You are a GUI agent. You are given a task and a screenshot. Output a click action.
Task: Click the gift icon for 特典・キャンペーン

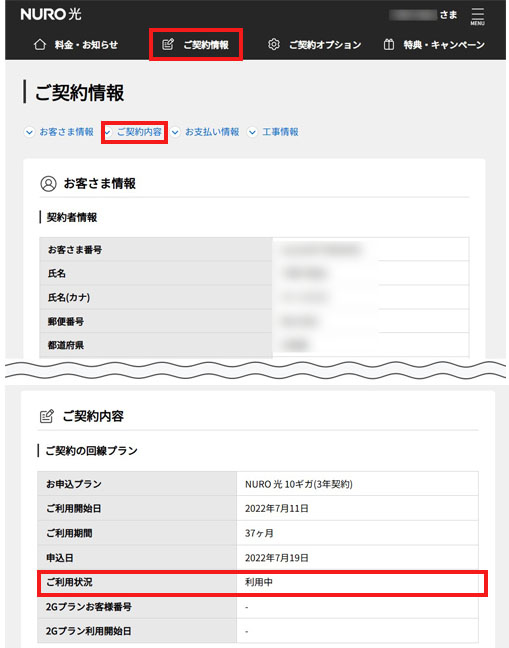[x=389, y=44]
